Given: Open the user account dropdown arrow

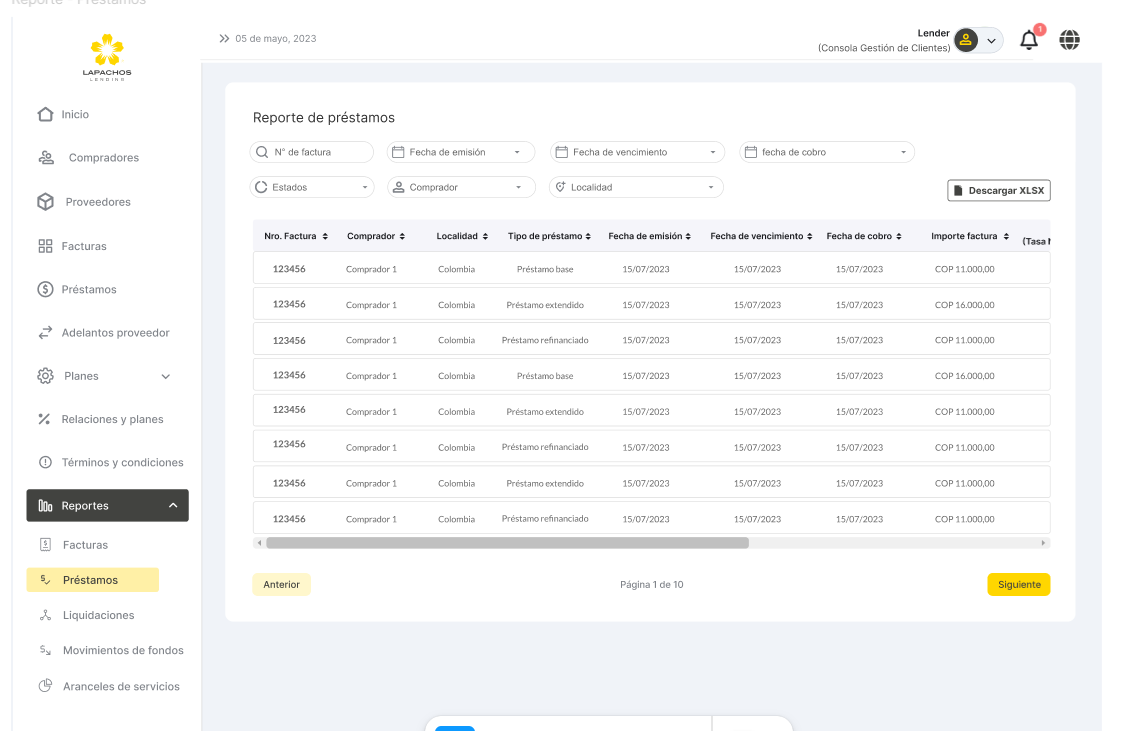Looking at the screenshot, I should click(x=991, y=41).
